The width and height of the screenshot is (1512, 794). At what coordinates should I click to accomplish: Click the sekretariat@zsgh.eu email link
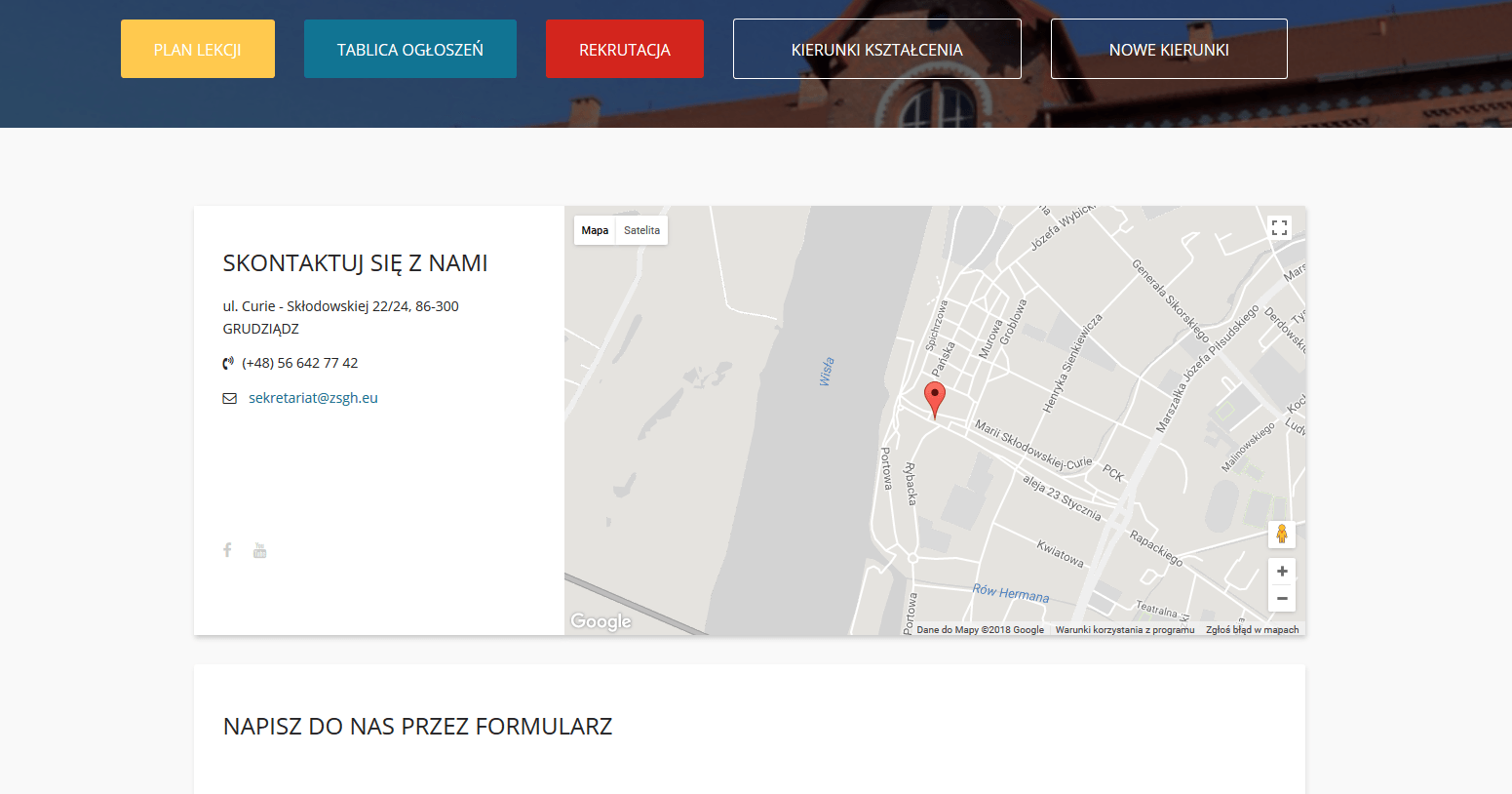tap(313, 398)
